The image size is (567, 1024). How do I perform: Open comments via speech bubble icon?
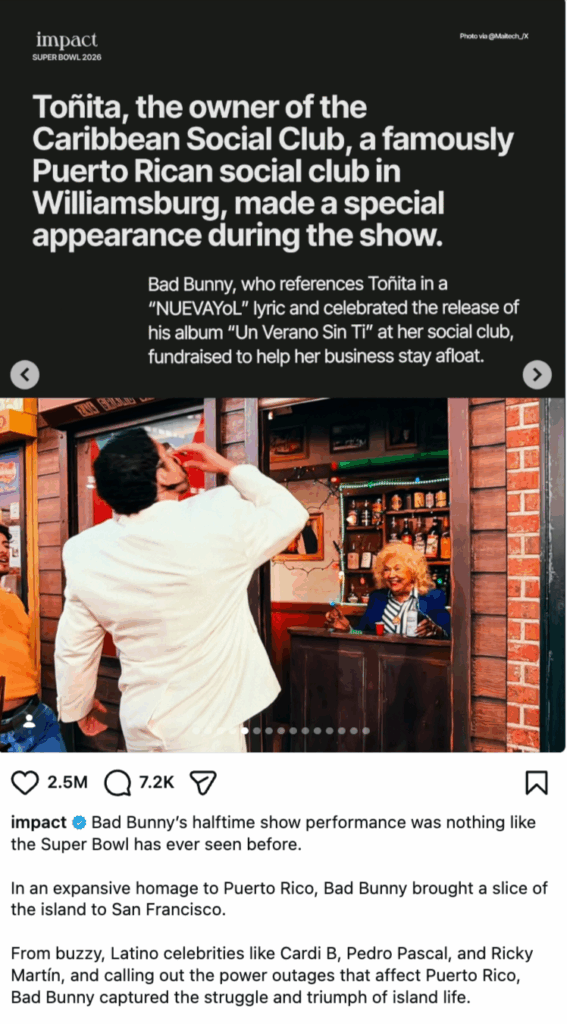[x=118, y=782]
